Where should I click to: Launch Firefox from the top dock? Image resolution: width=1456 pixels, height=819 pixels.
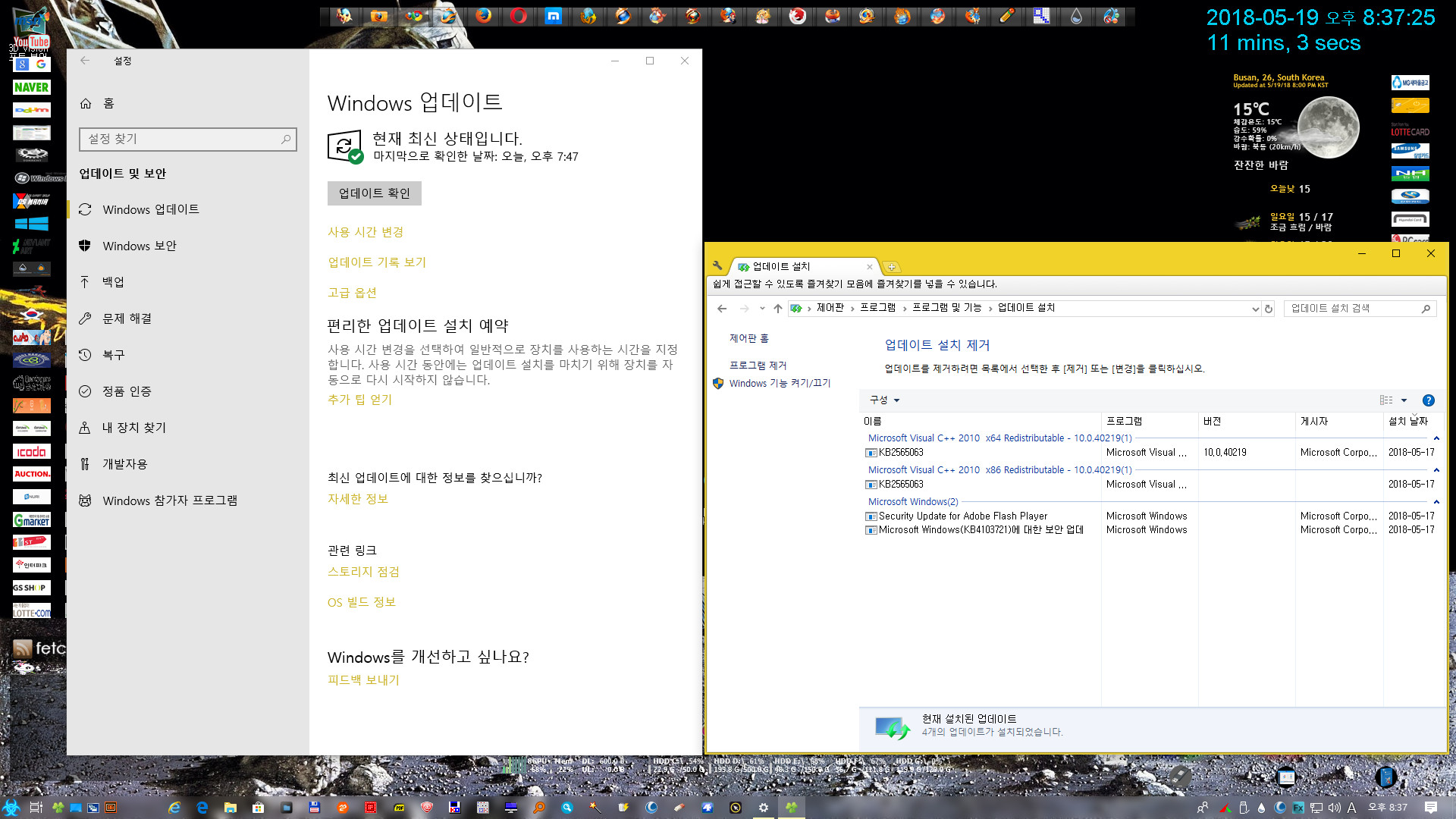click(x=484, y=15)
